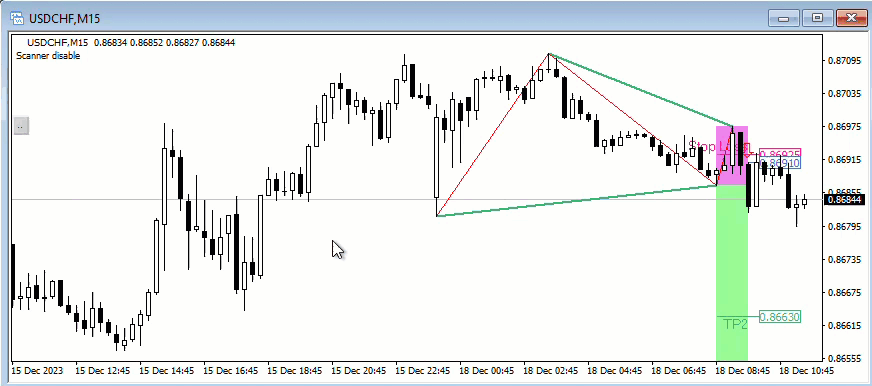Click the '18 Dec 02:45' time label

(551, 370)
